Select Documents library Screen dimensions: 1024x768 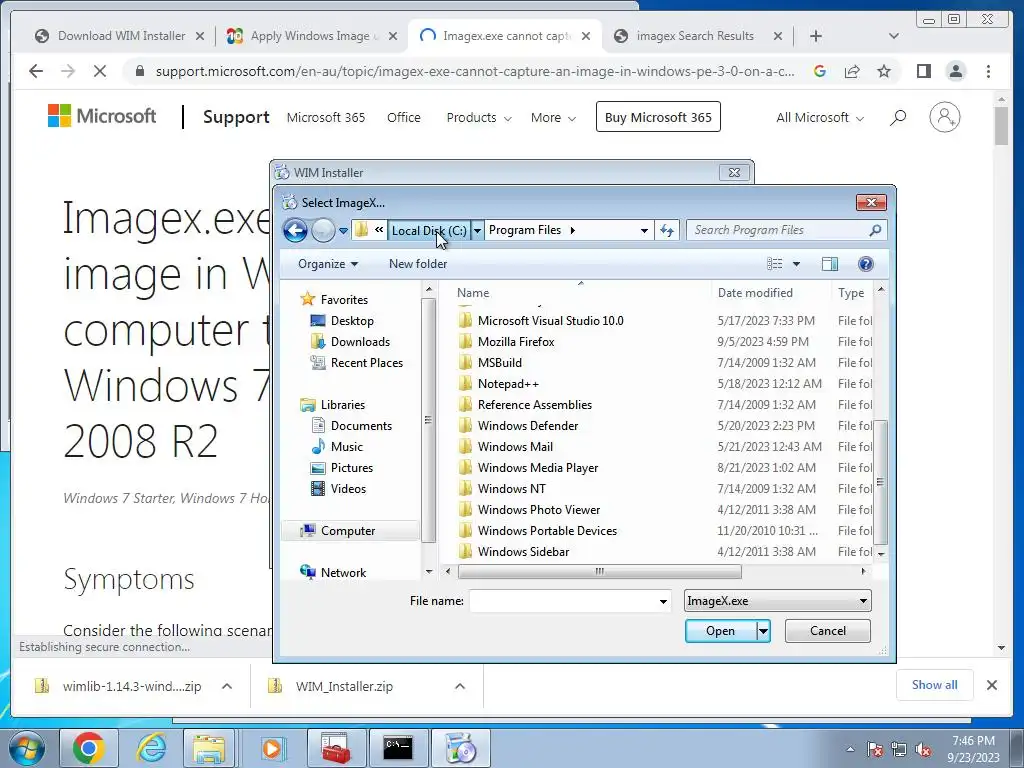point(361,426)
